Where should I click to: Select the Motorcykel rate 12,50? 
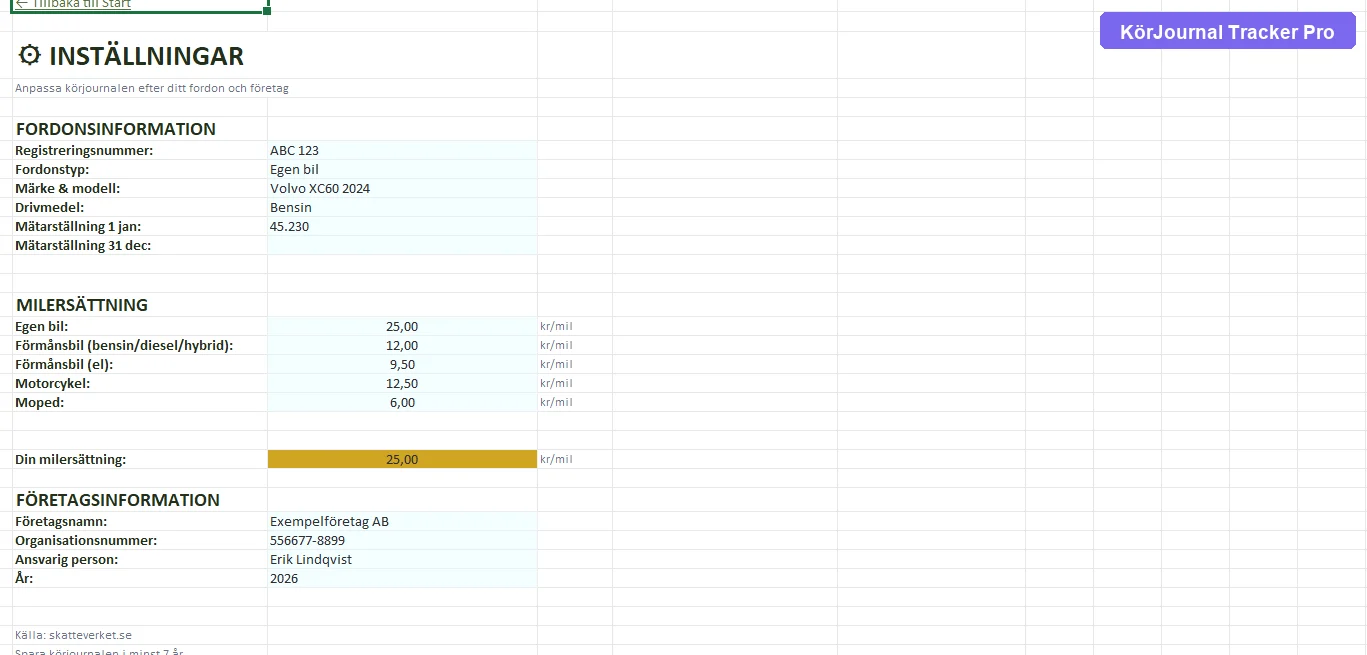click(x=402, y=384)
